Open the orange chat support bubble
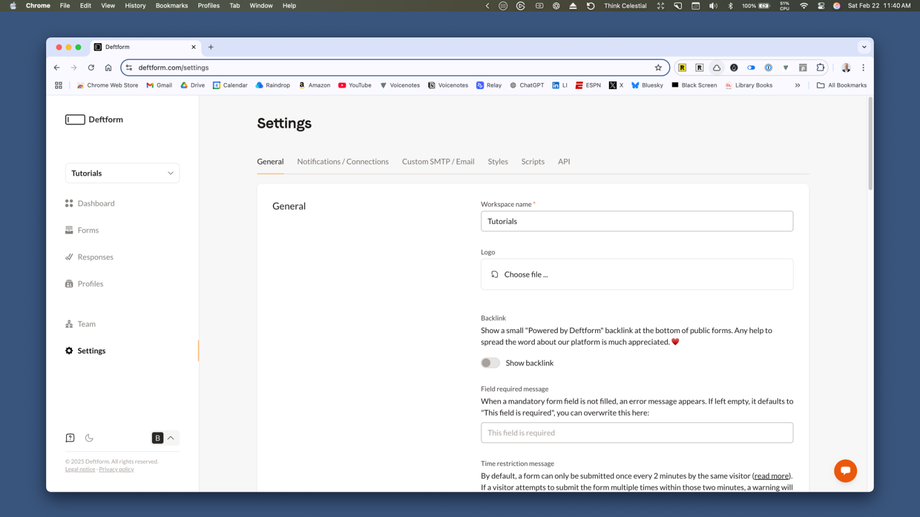This screenshot has height=517, width=920. (x=845, y=471)
